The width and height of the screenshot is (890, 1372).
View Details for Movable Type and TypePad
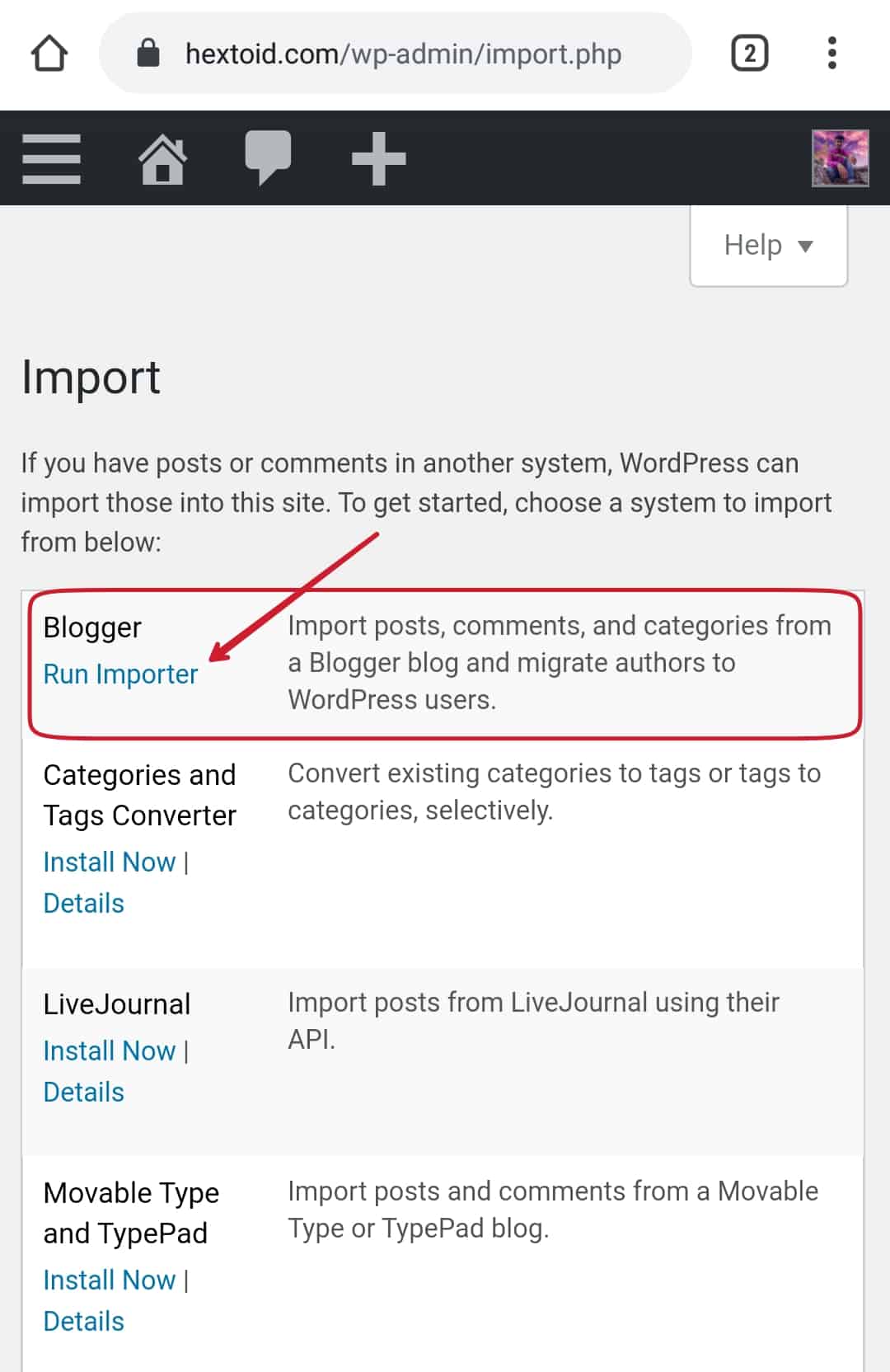[x=84, y=1322]
